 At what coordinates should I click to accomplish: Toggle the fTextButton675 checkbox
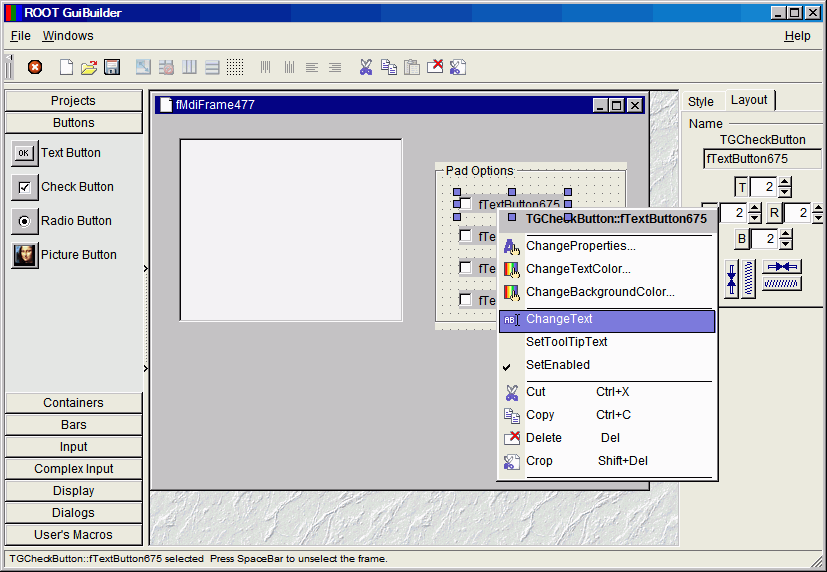coord(466,204)
